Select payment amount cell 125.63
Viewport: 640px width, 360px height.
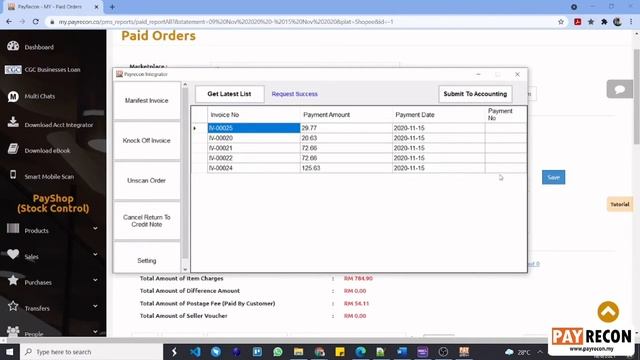346,168
